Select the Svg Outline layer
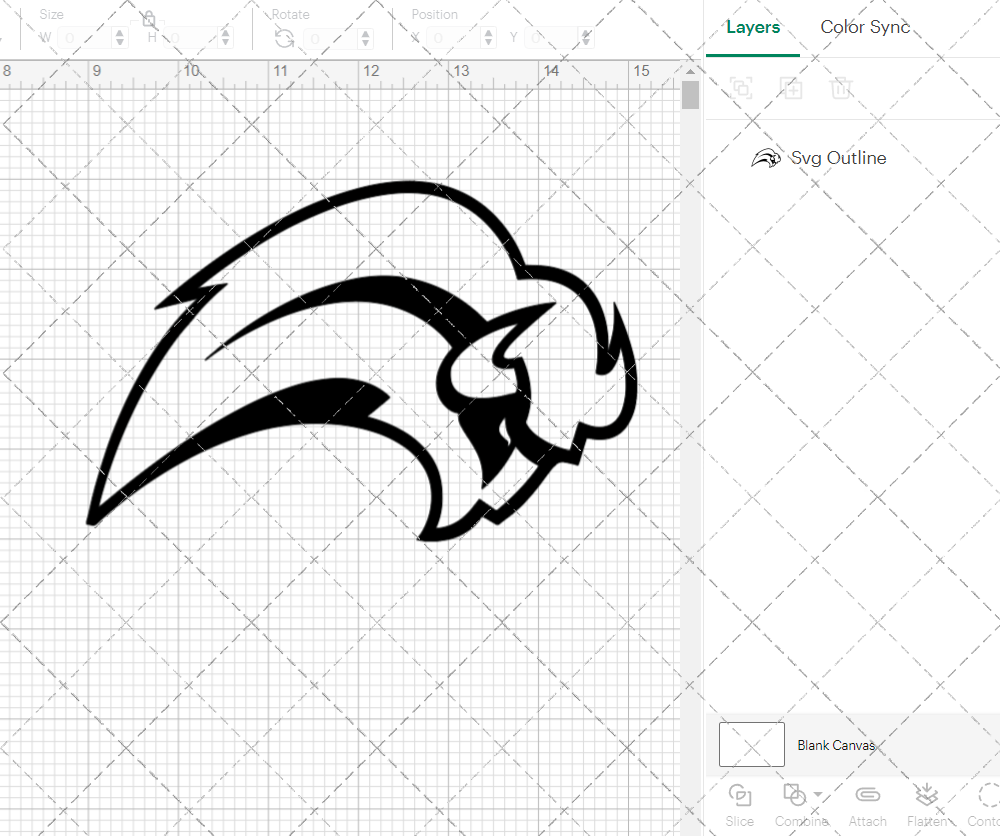 pos(837,158)
